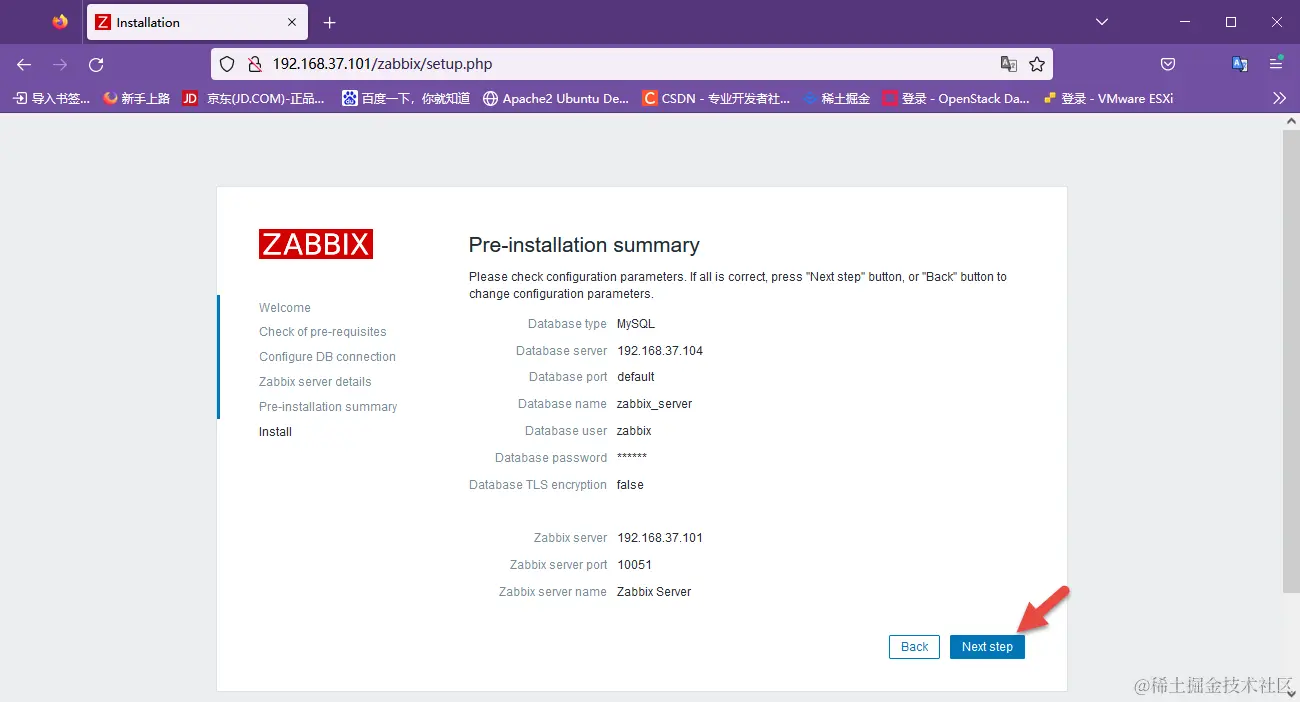Select Zabbix server details step
Screen dimensions: 1300x702
click(315, 382)
